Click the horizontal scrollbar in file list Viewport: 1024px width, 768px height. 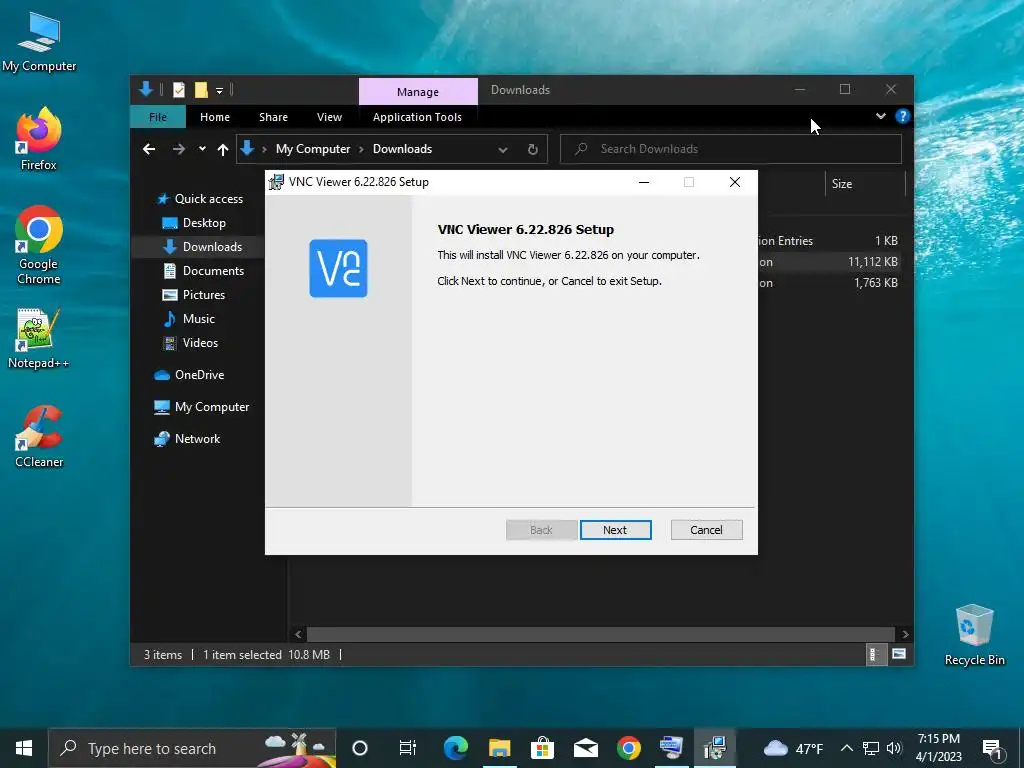point(600,634)
